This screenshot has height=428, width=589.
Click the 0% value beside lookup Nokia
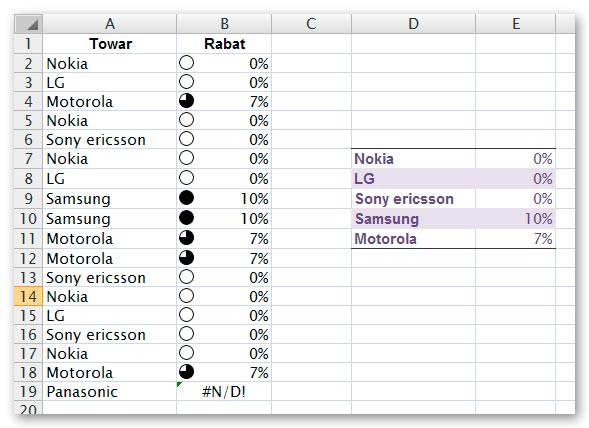(x=516, y=159)
